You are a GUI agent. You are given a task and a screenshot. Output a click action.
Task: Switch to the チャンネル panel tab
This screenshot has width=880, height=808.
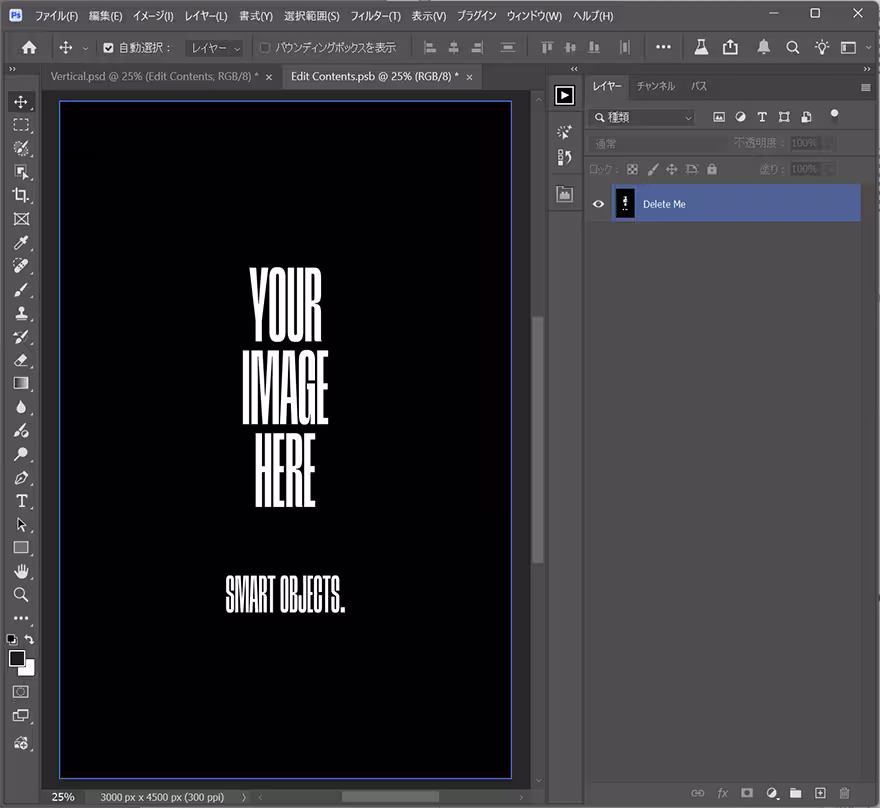pos(656,86)
